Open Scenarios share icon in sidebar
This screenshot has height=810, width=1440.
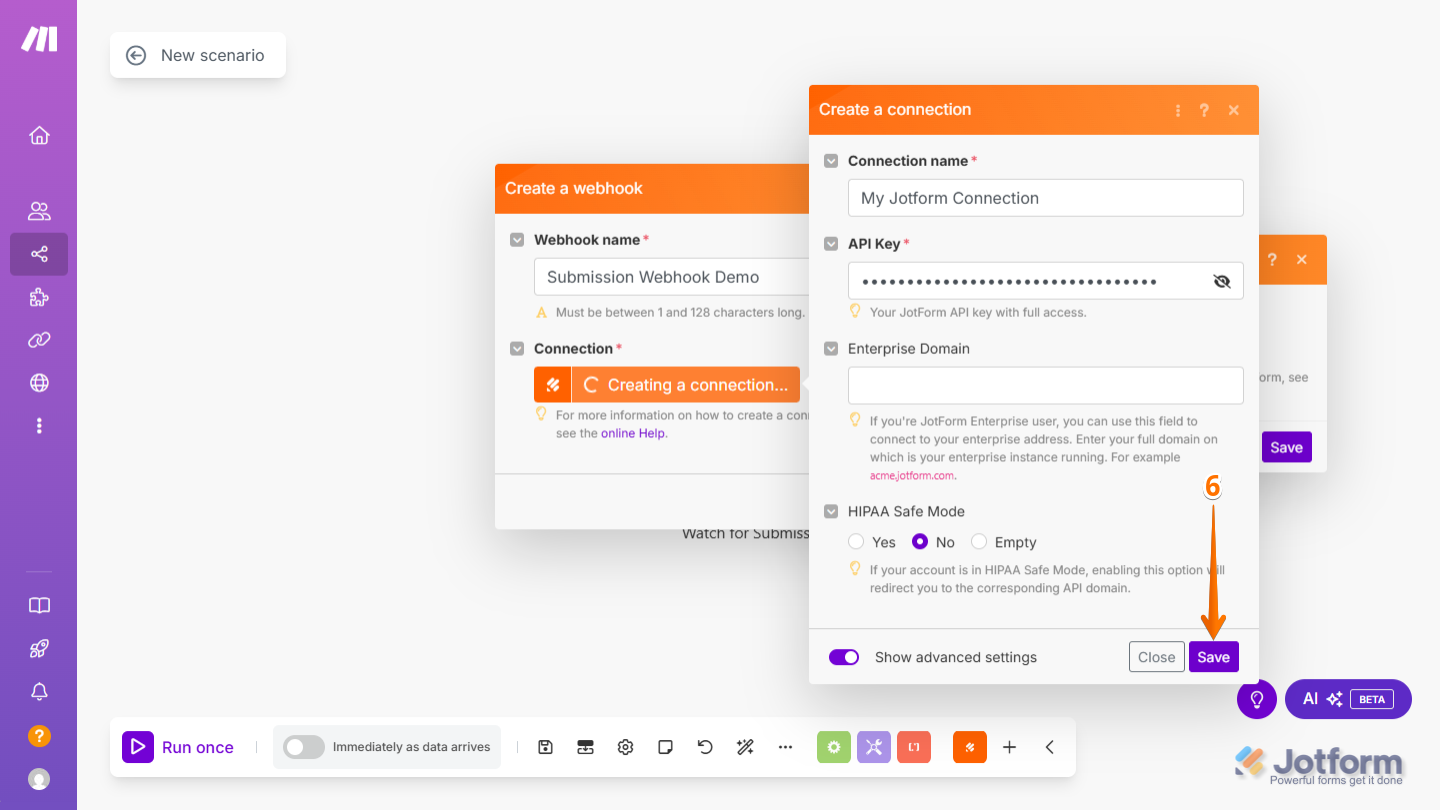39,254
